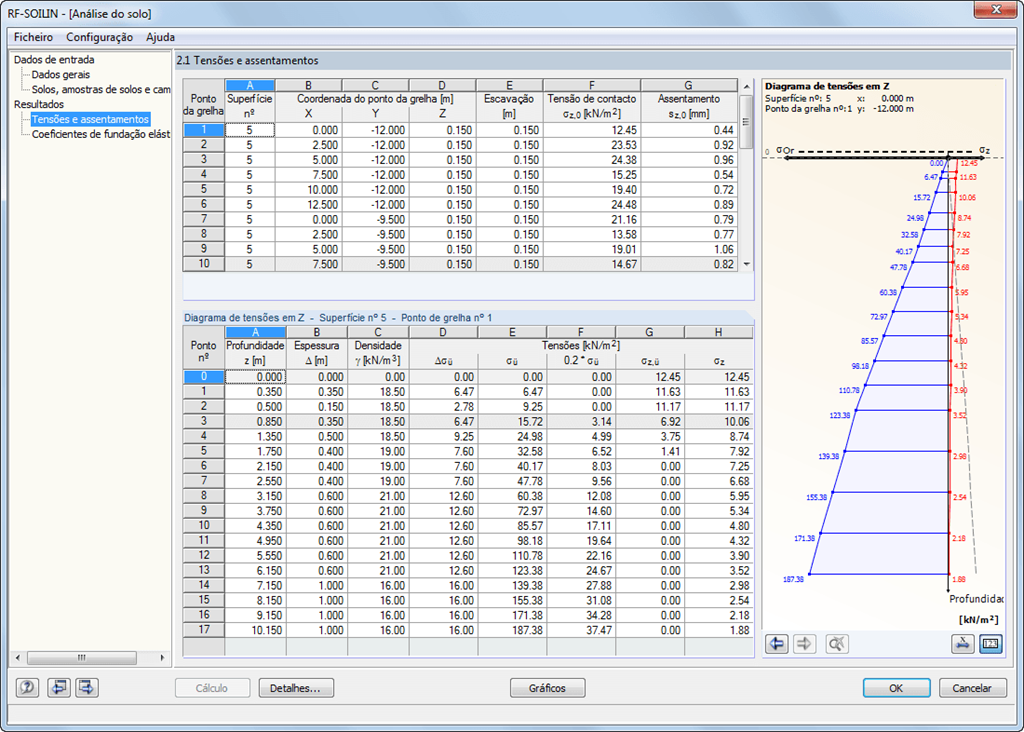This screenshot has height=732, width=1024.
Task: Click 0.2*σü cell 37.47
Action: (x=581, y=630)
